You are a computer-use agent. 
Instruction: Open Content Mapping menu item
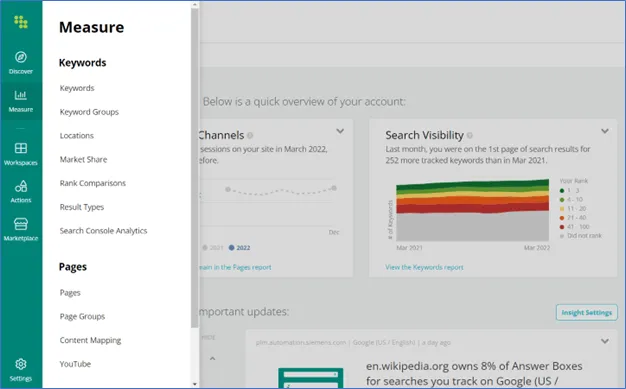click(x=90, y=340)
